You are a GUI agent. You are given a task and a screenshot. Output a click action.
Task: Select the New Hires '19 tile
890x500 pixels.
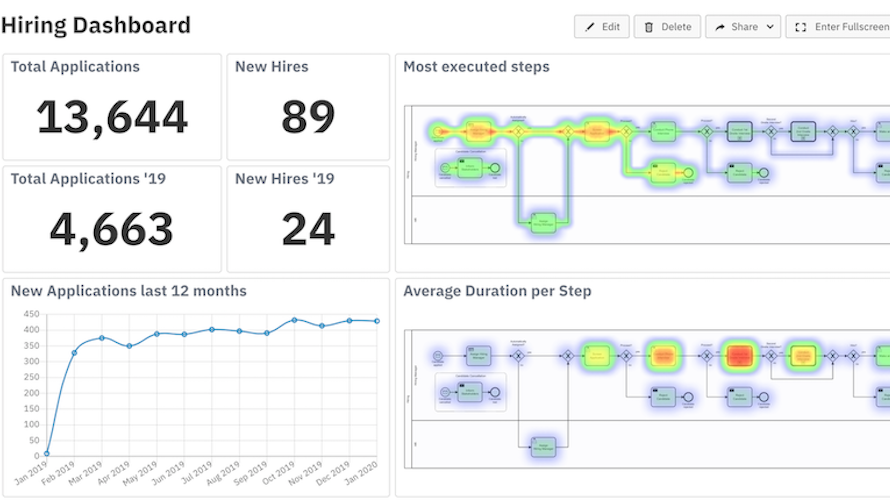[x=308, y=219]
